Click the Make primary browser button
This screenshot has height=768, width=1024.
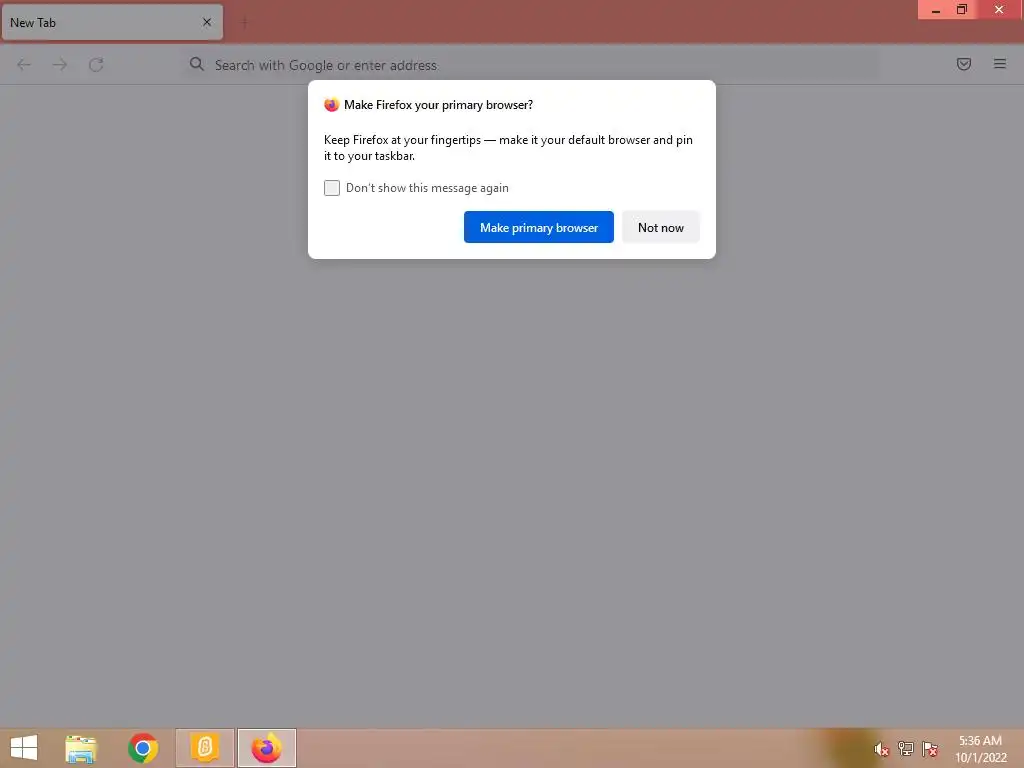point(538,227)
